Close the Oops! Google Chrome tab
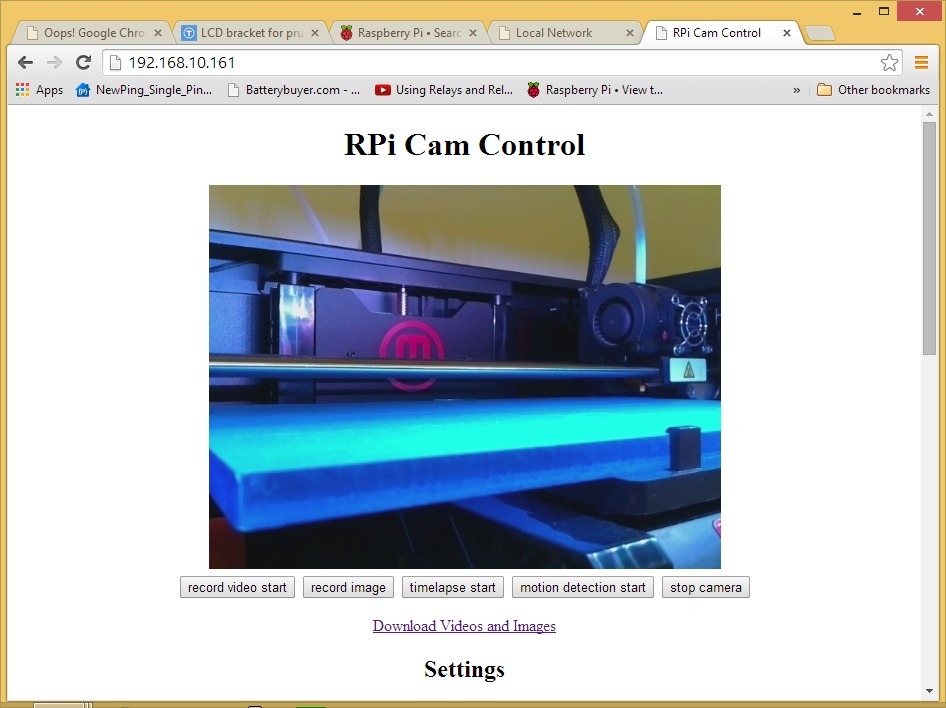Viewport: 946px width, 708px height. [x=158, y=33]
